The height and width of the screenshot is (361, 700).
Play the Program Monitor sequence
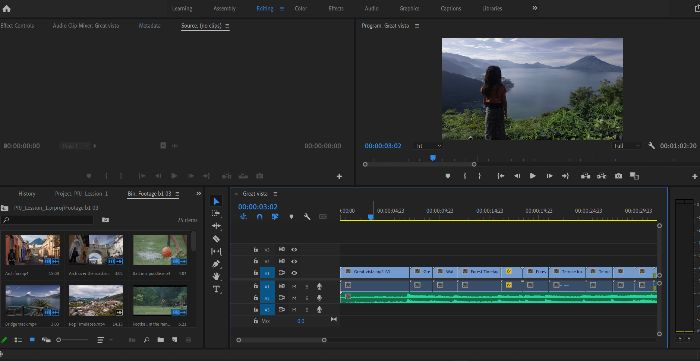pos(533,176)
